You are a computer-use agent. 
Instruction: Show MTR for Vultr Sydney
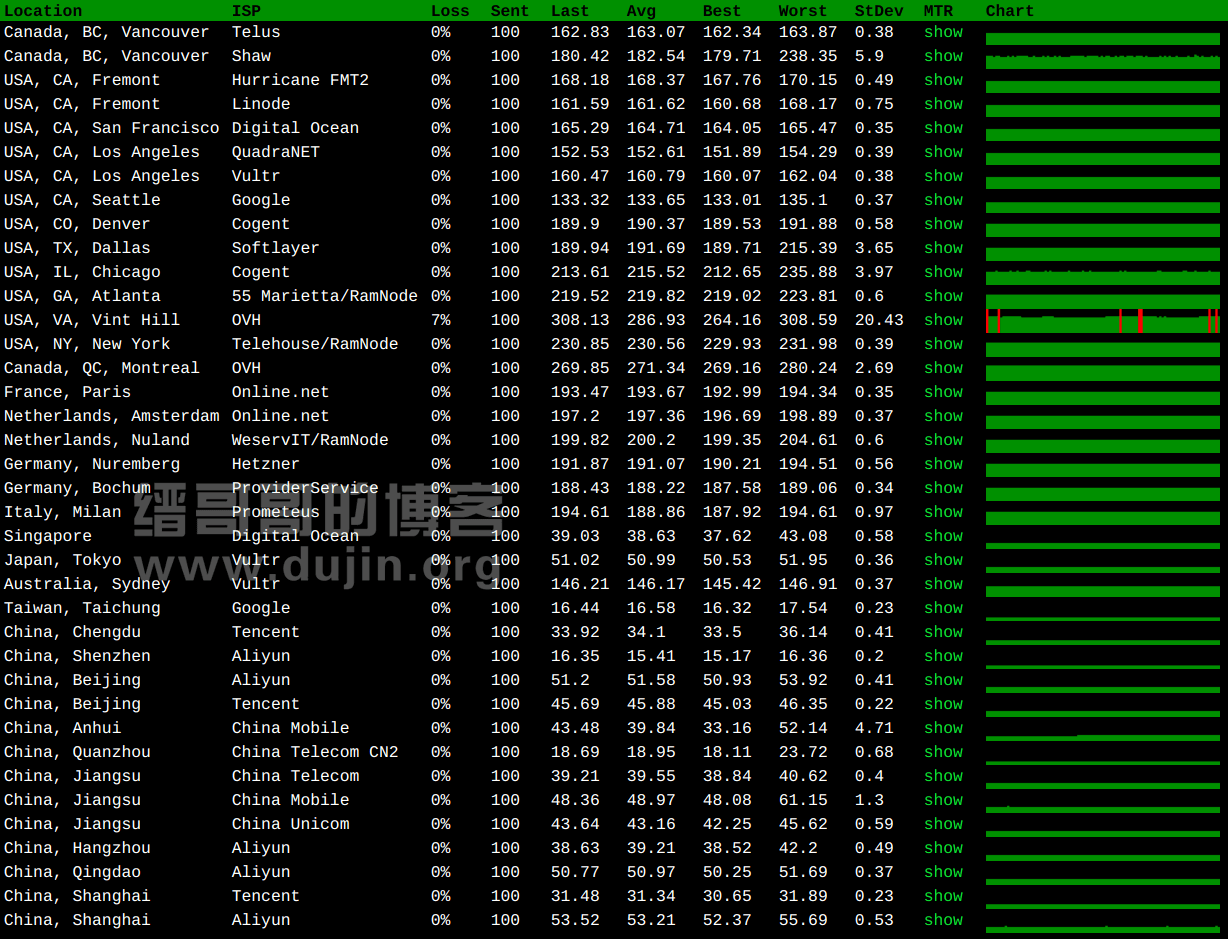tap(943, 584)
